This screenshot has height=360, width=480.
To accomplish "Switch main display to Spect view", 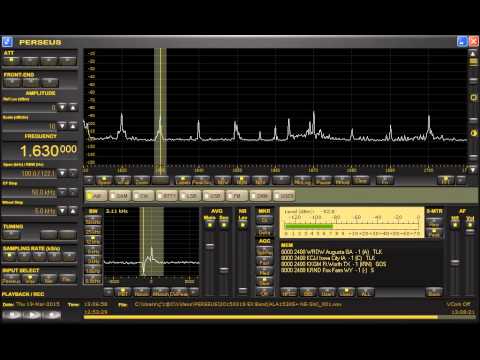I will pos(104,180).
